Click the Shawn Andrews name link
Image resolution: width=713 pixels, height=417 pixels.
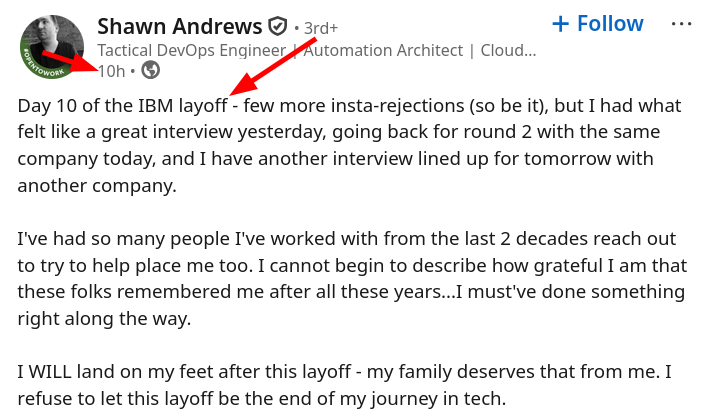point(180,26)
